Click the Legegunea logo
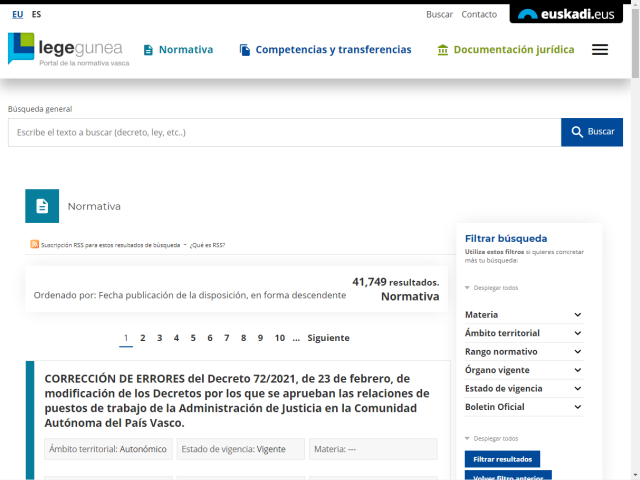 [x=69, y=49]
